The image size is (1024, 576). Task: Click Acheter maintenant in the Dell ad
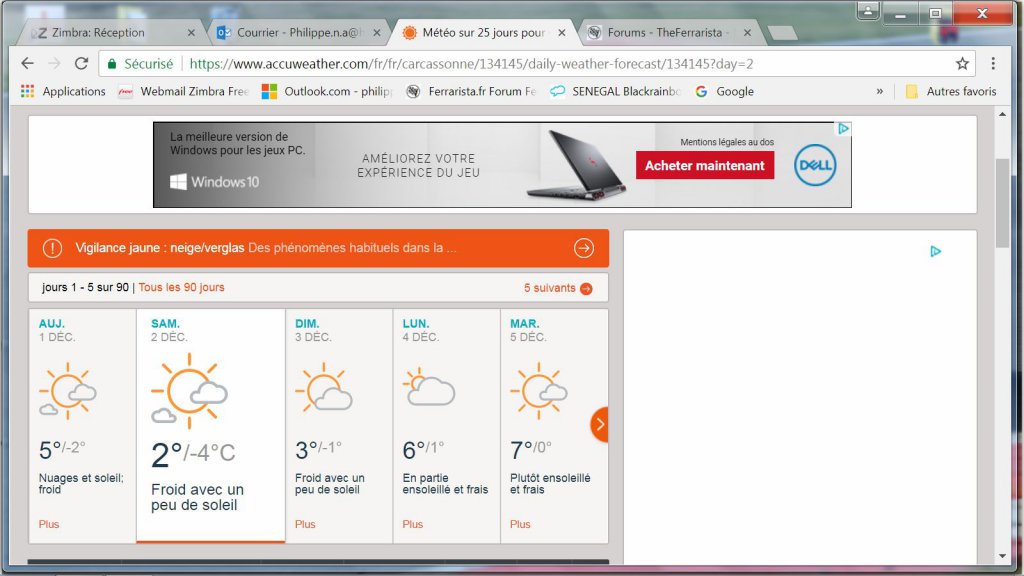(705, 165)
